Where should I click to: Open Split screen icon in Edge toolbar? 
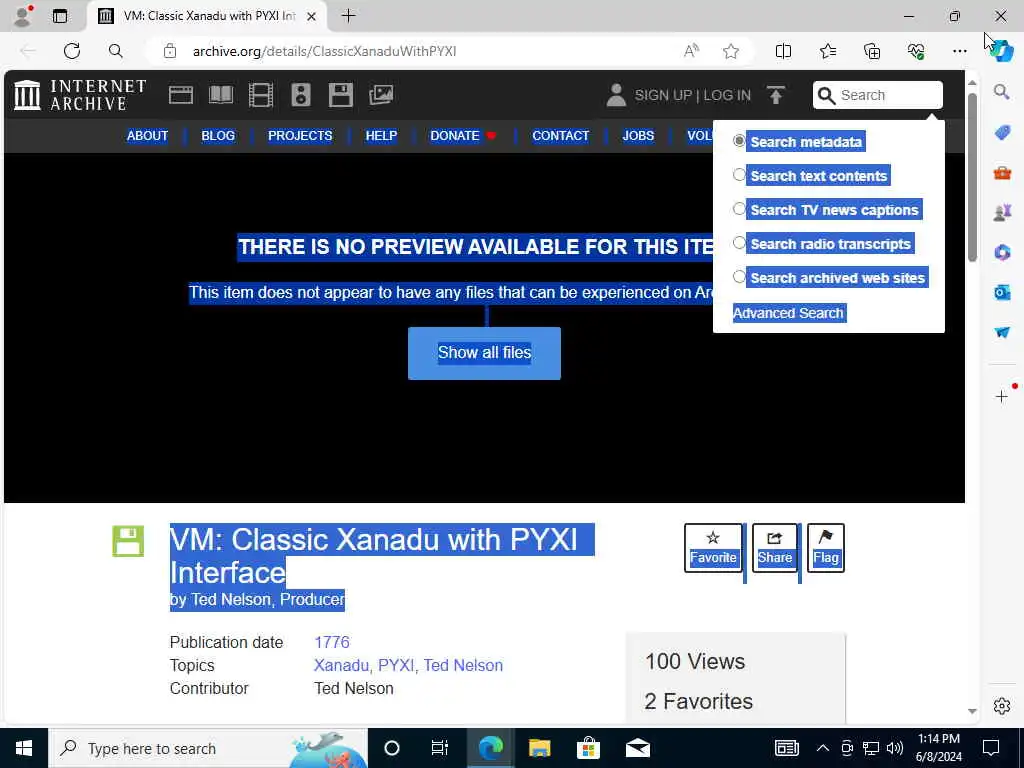pos(783,51)
